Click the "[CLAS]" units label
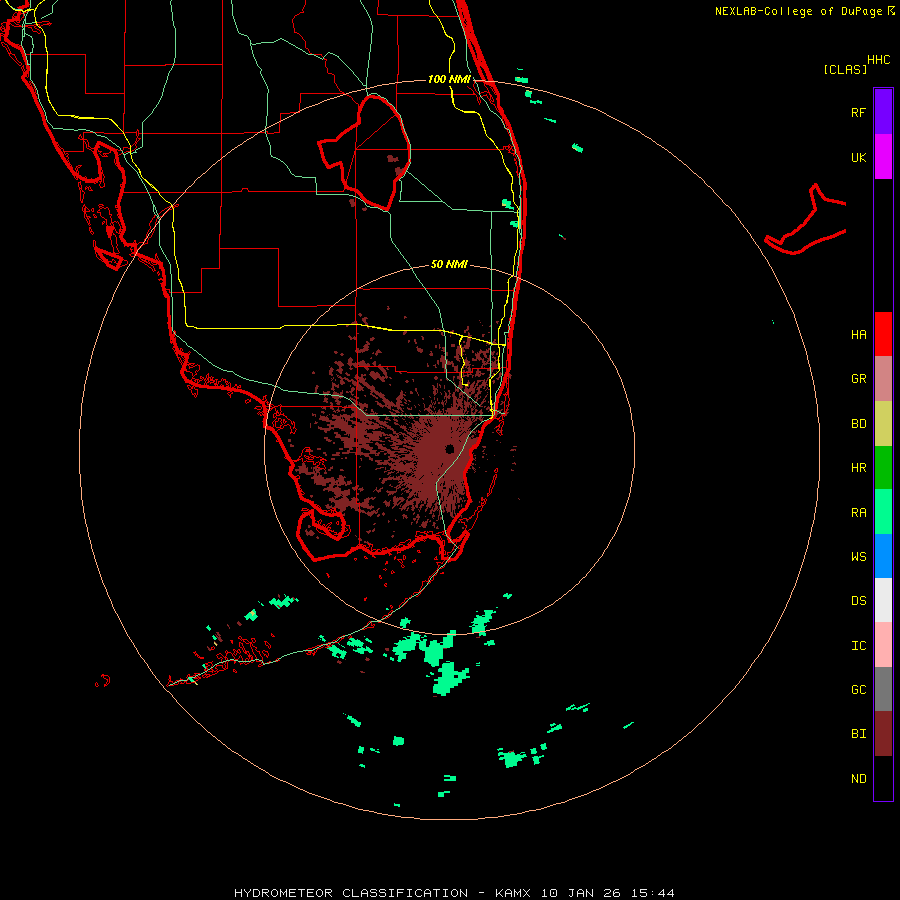Viewport: 900px width, 900px height. (x=845, y=69)
